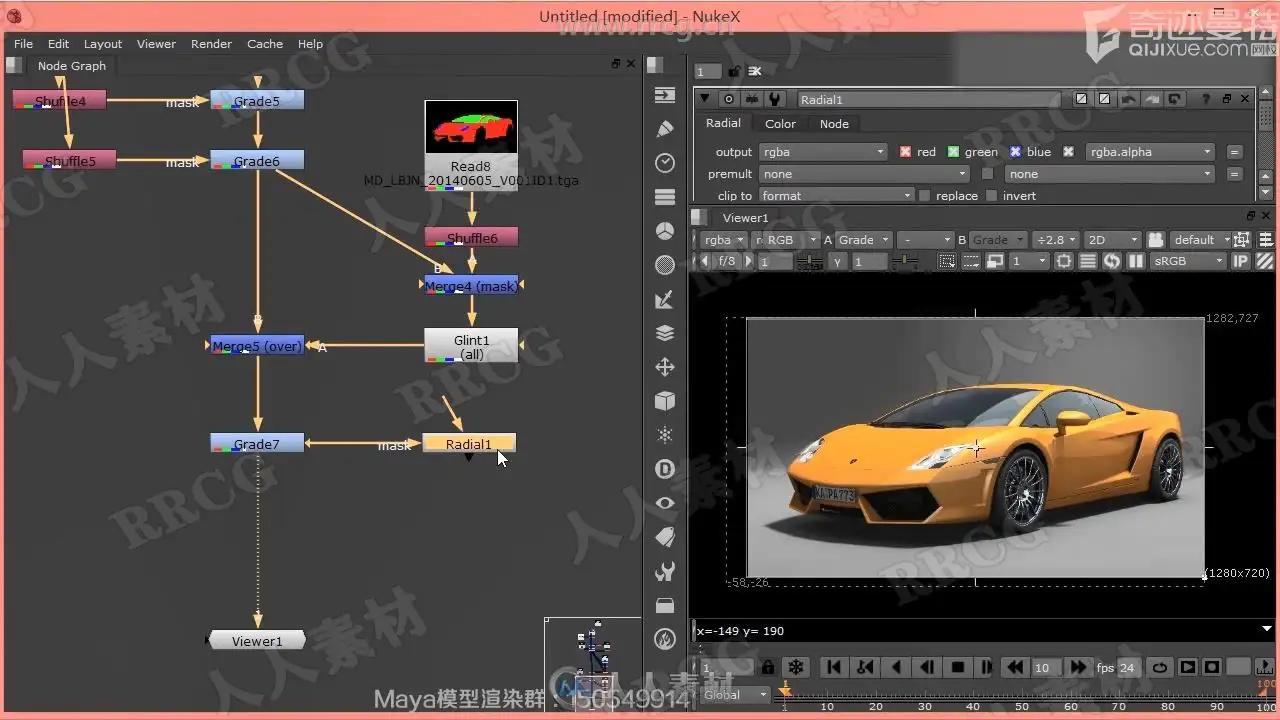
Task: Switch to the Color tab
Action: pos(780,124)
